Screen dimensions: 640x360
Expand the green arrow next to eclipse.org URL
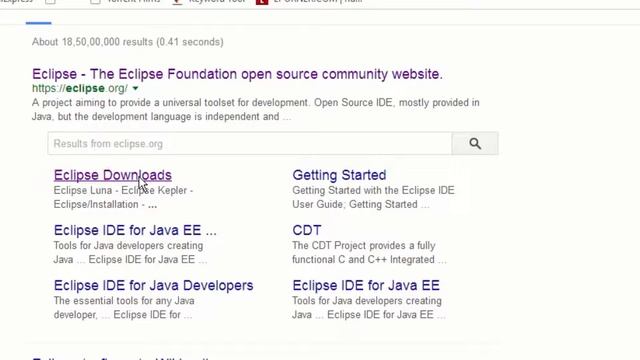point(136,88)
